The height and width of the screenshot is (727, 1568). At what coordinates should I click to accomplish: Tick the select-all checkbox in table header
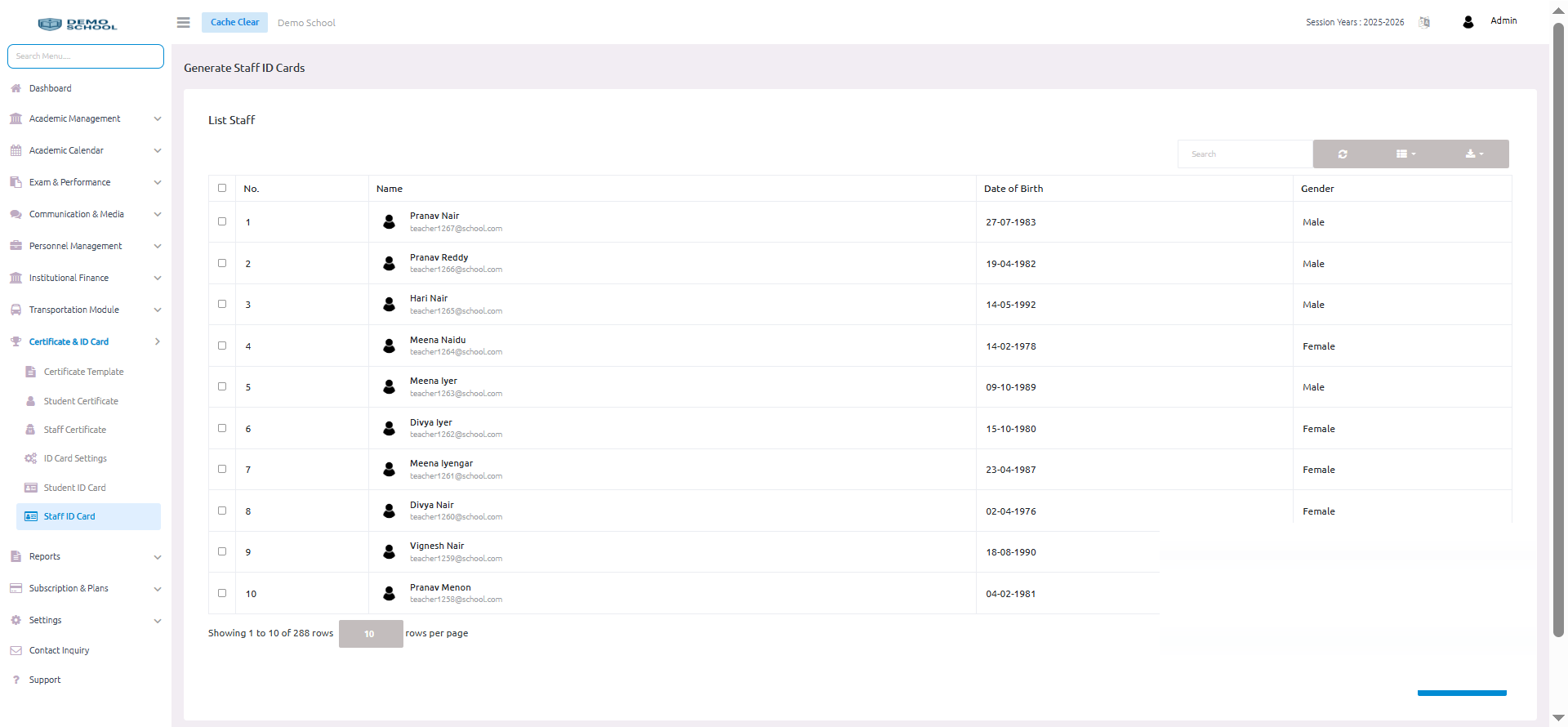(222, 188)
